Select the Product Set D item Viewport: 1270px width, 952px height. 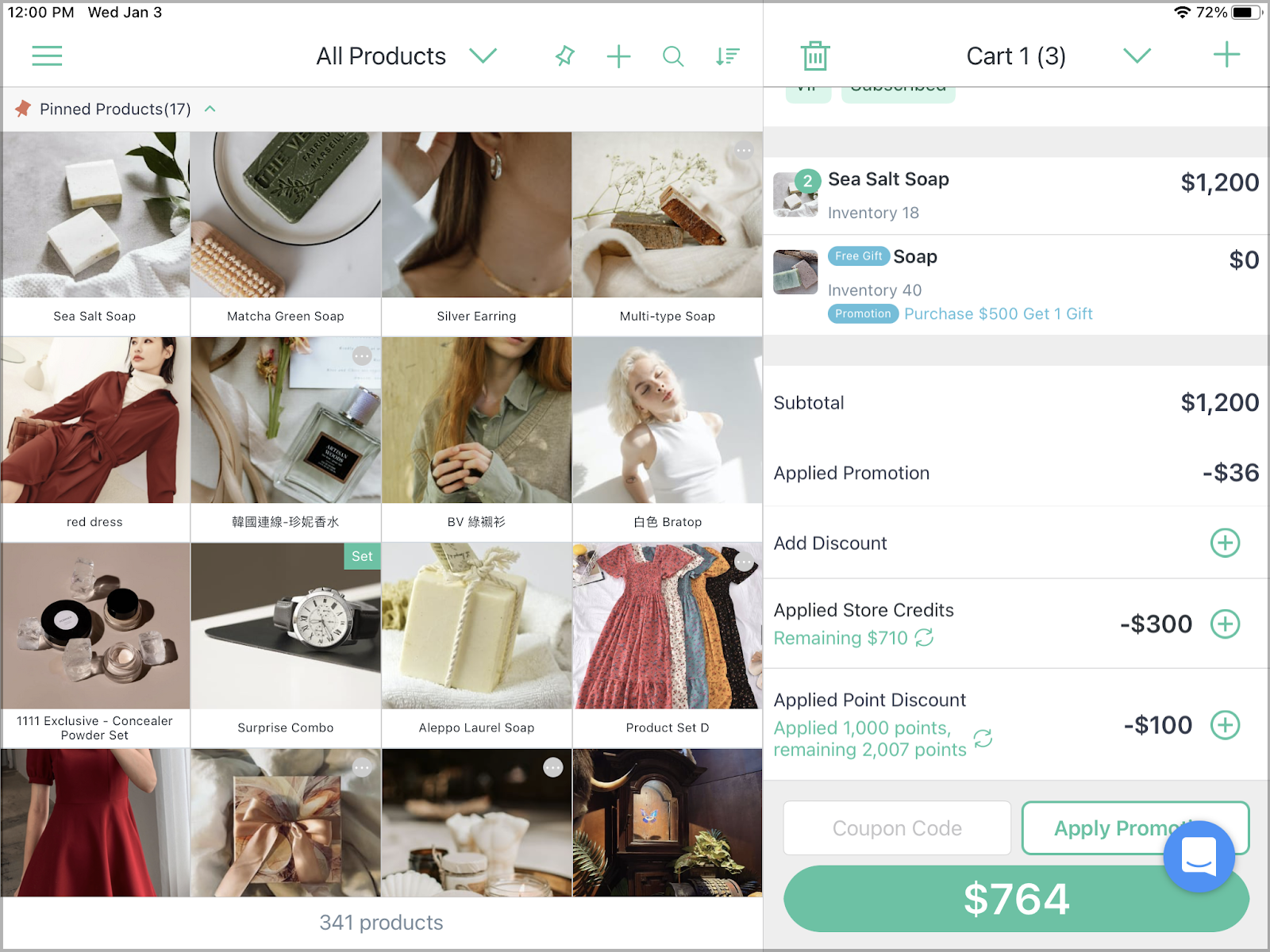click(668, 645)
